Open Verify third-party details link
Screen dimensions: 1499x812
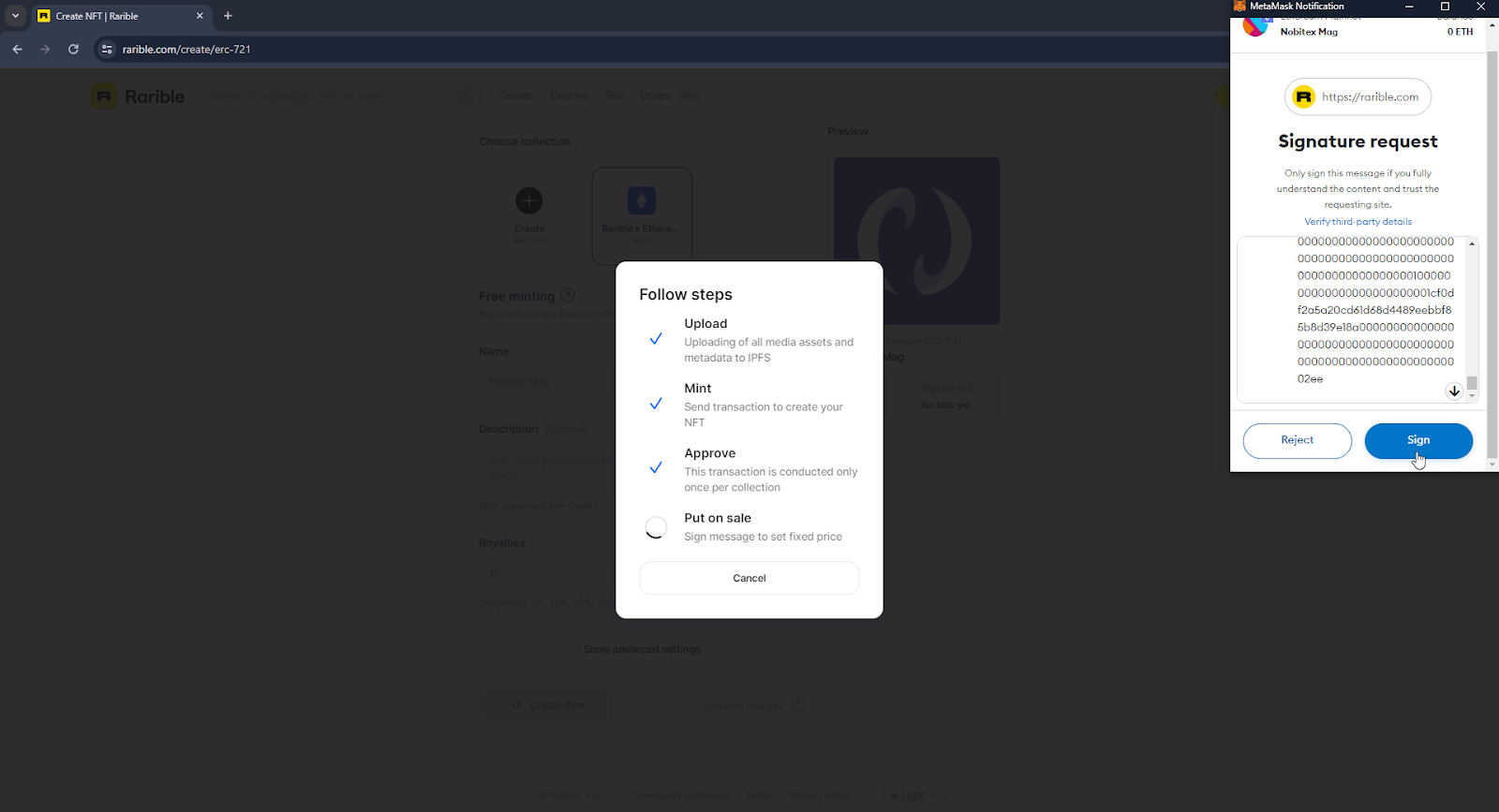(x=1358, y=222)
